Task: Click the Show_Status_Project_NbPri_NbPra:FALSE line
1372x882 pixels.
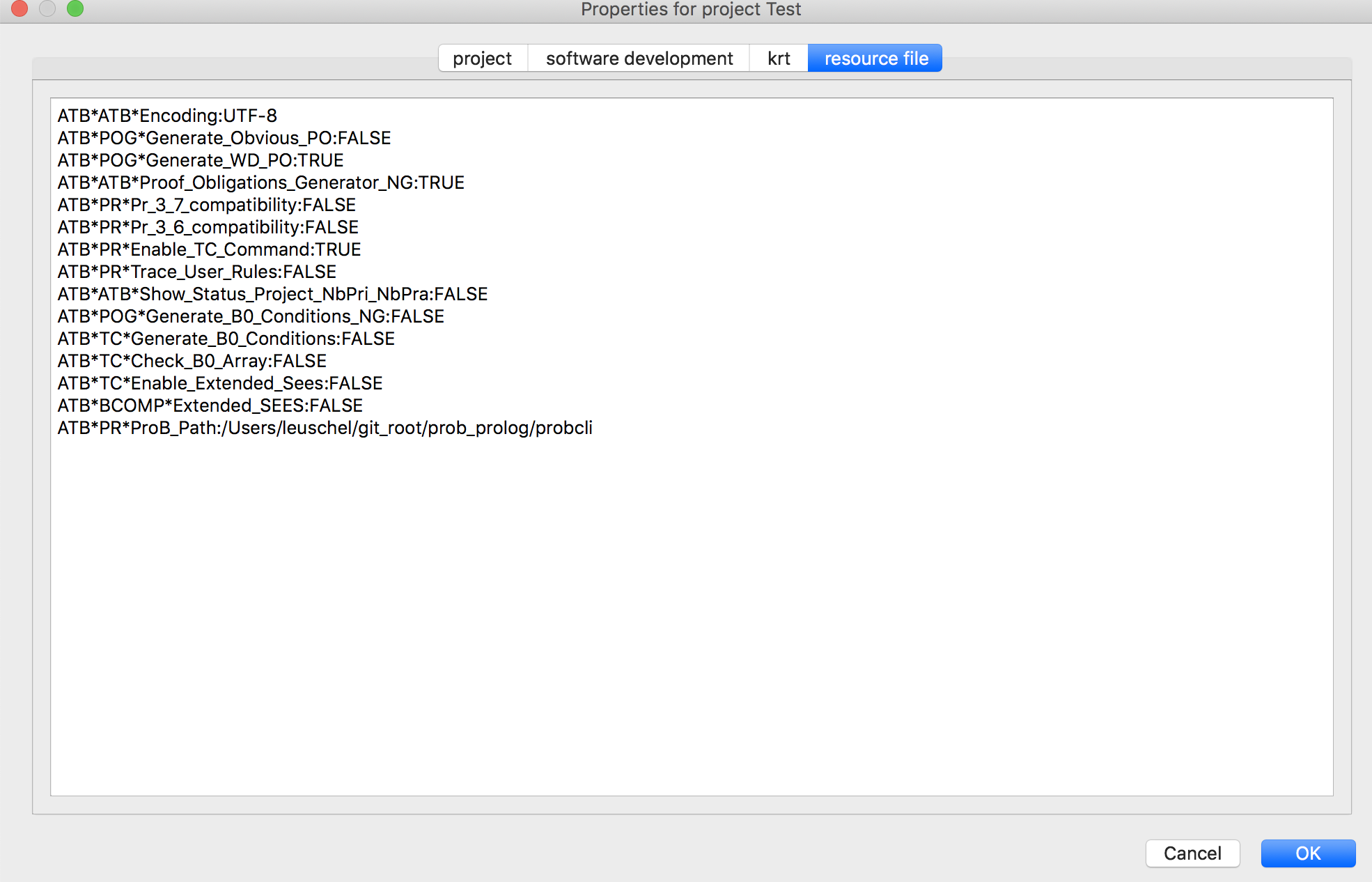Action: [x=272, y=294]
